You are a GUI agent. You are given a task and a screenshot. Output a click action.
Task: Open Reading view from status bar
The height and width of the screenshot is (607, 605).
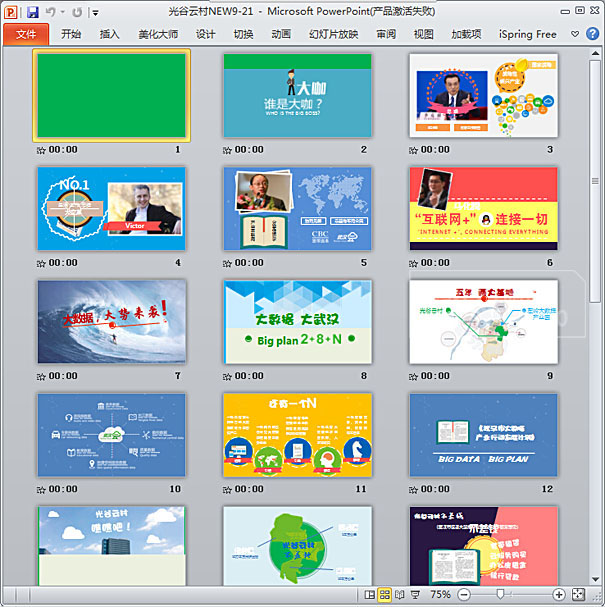[400, 594]
